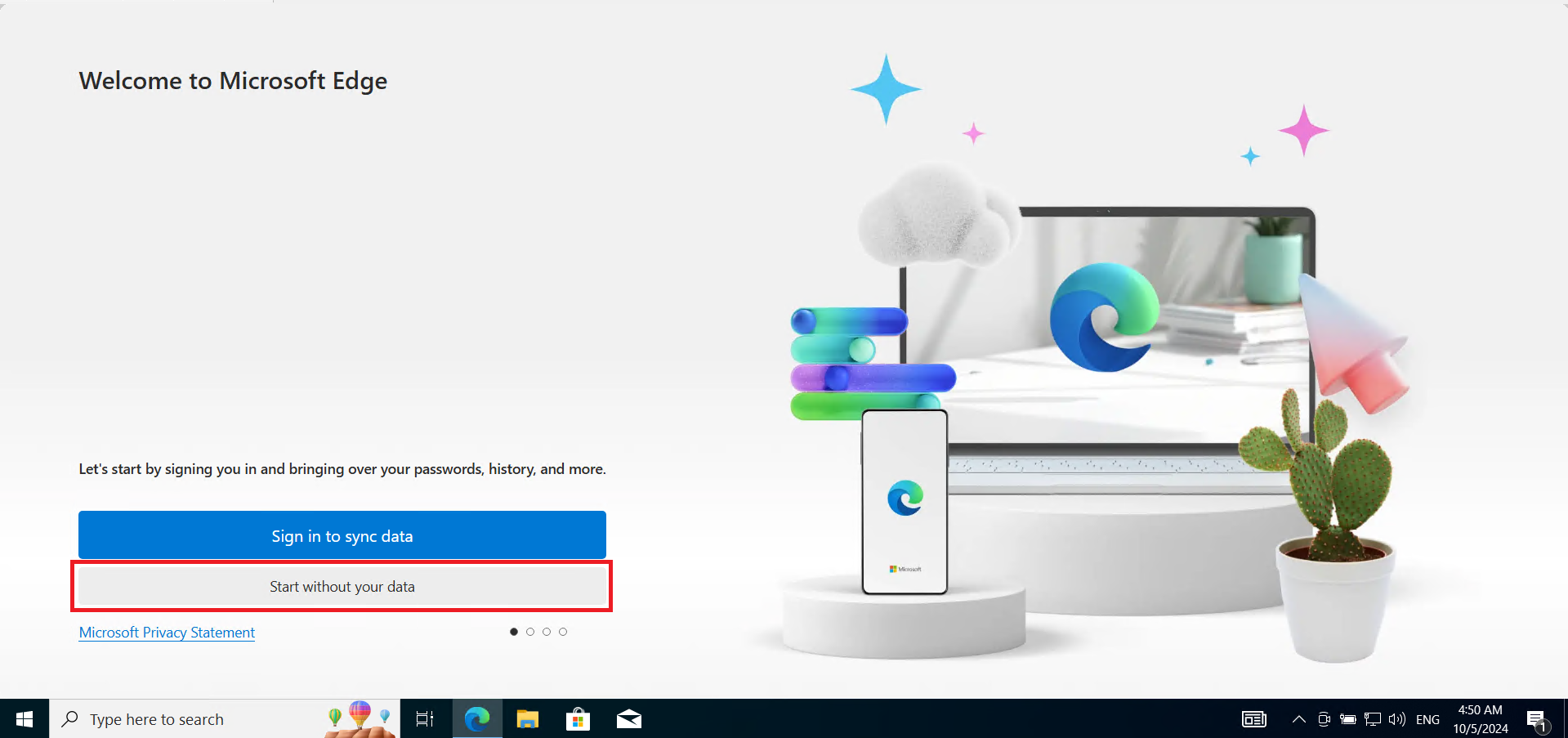Open News and interests taskbar widget

[x=1254, y=718]
